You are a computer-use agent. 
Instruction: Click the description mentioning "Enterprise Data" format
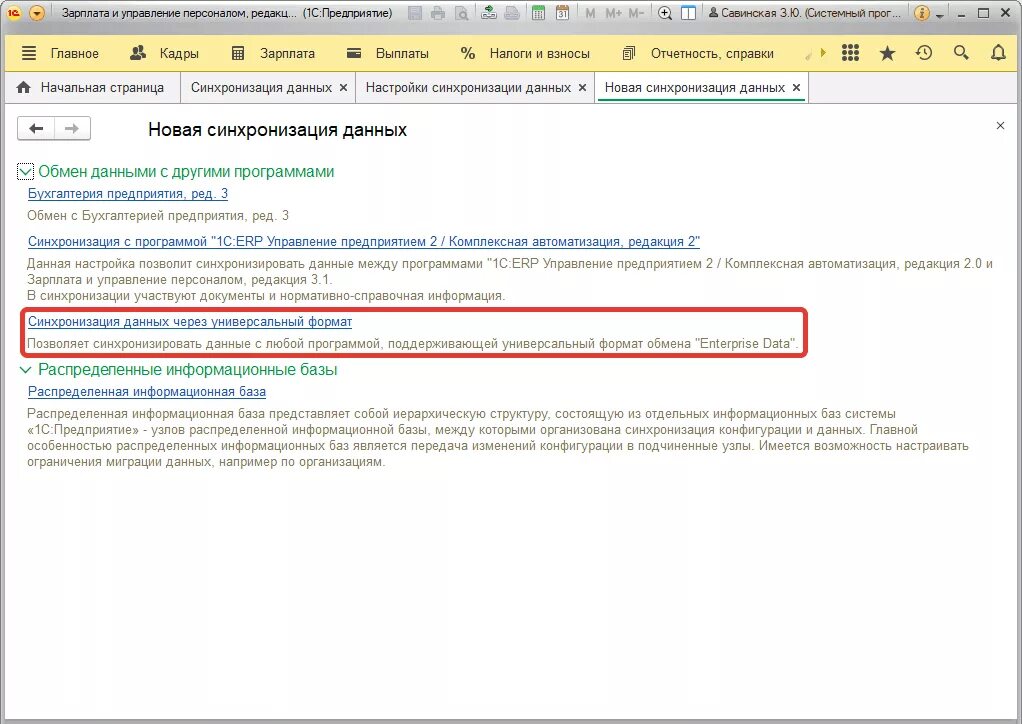(x=412, y=343)
